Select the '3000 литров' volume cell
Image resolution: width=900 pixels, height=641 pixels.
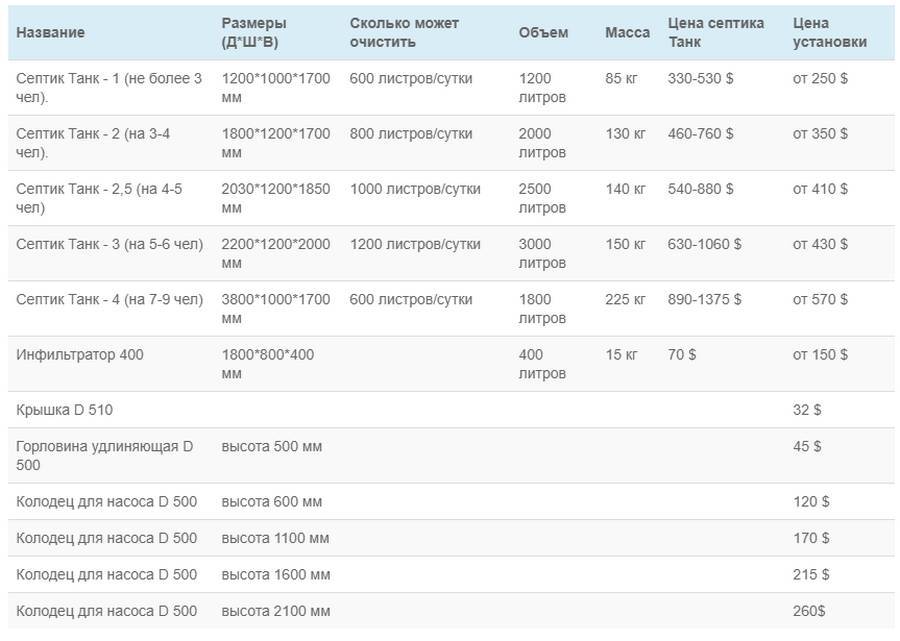(542, 254)
